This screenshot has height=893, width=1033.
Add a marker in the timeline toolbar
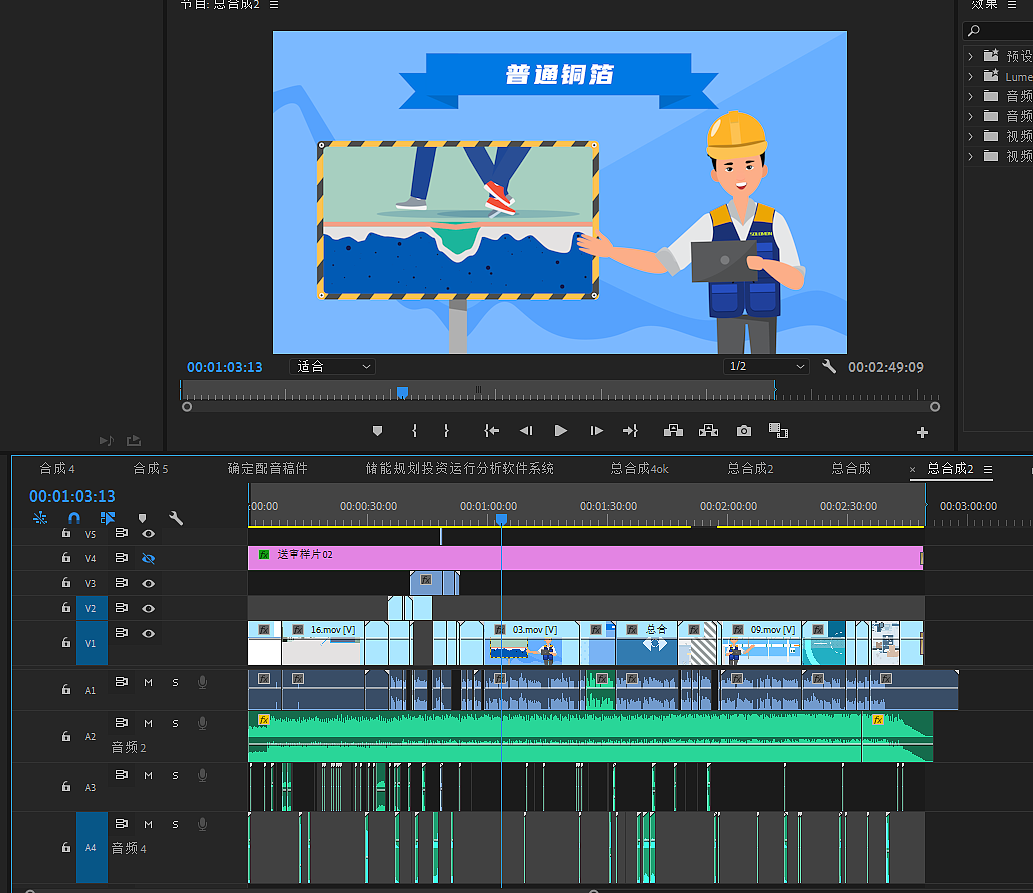142,518
